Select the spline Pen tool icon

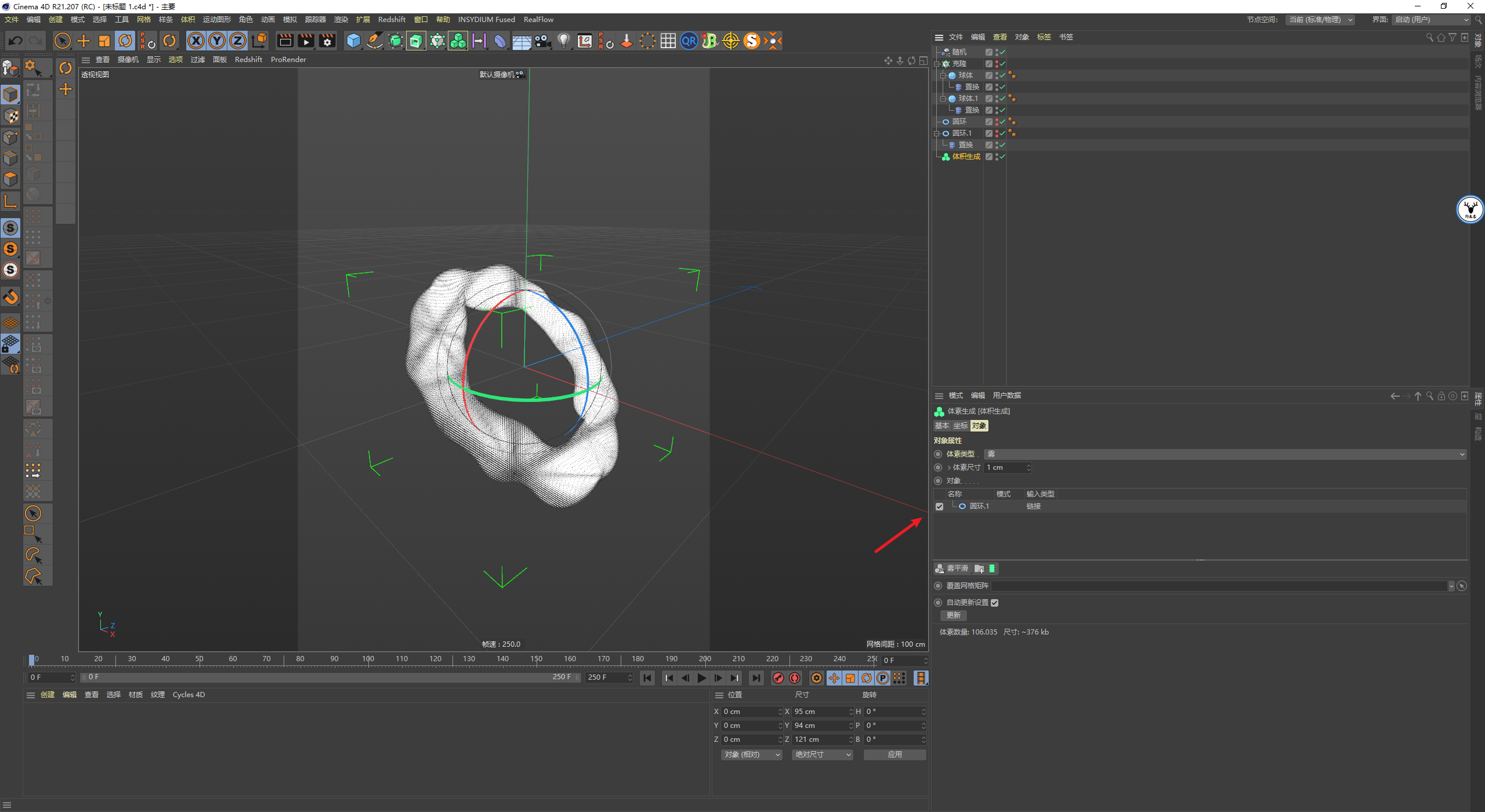point(375,41)
